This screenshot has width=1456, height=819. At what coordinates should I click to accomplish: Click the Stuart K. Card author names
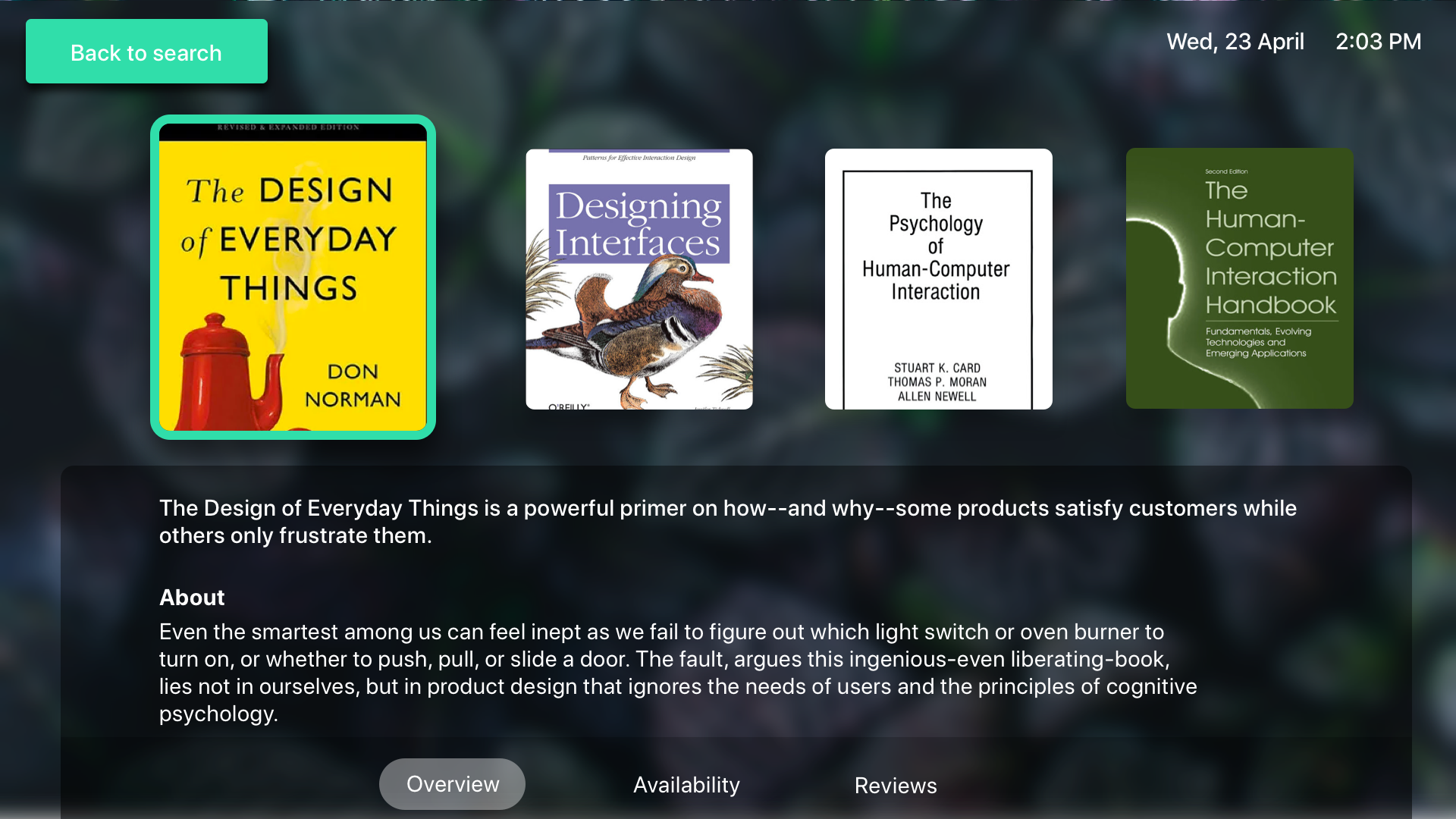click(937, 382)
